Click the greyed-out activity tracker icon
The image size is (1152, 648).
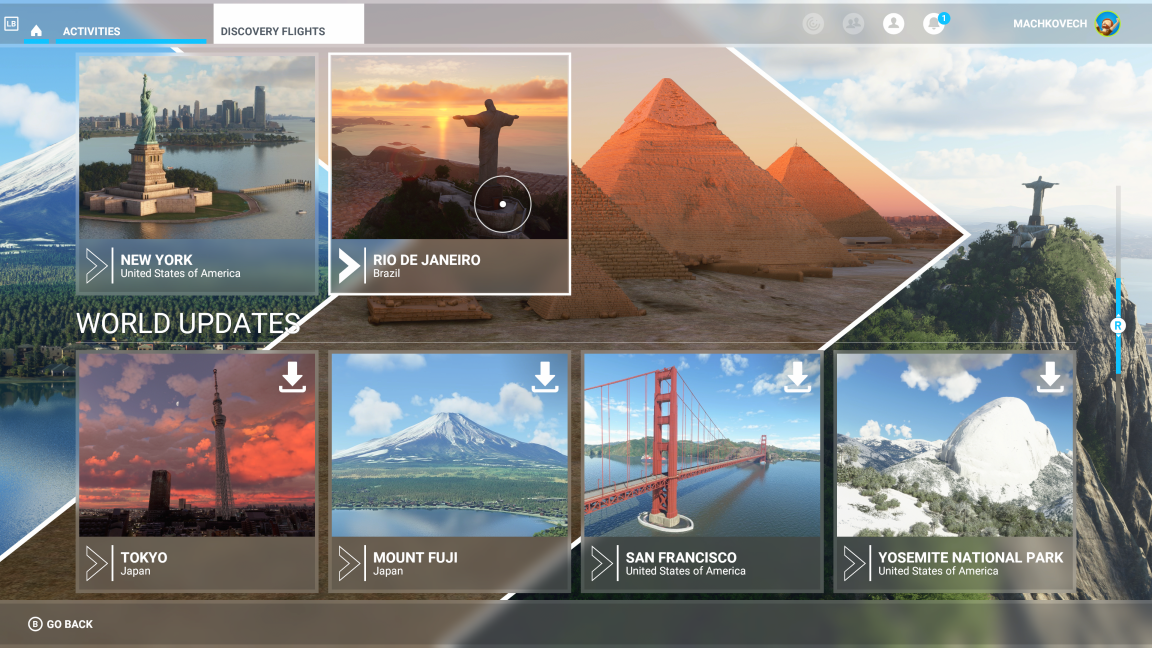click(x=812, y=23)
